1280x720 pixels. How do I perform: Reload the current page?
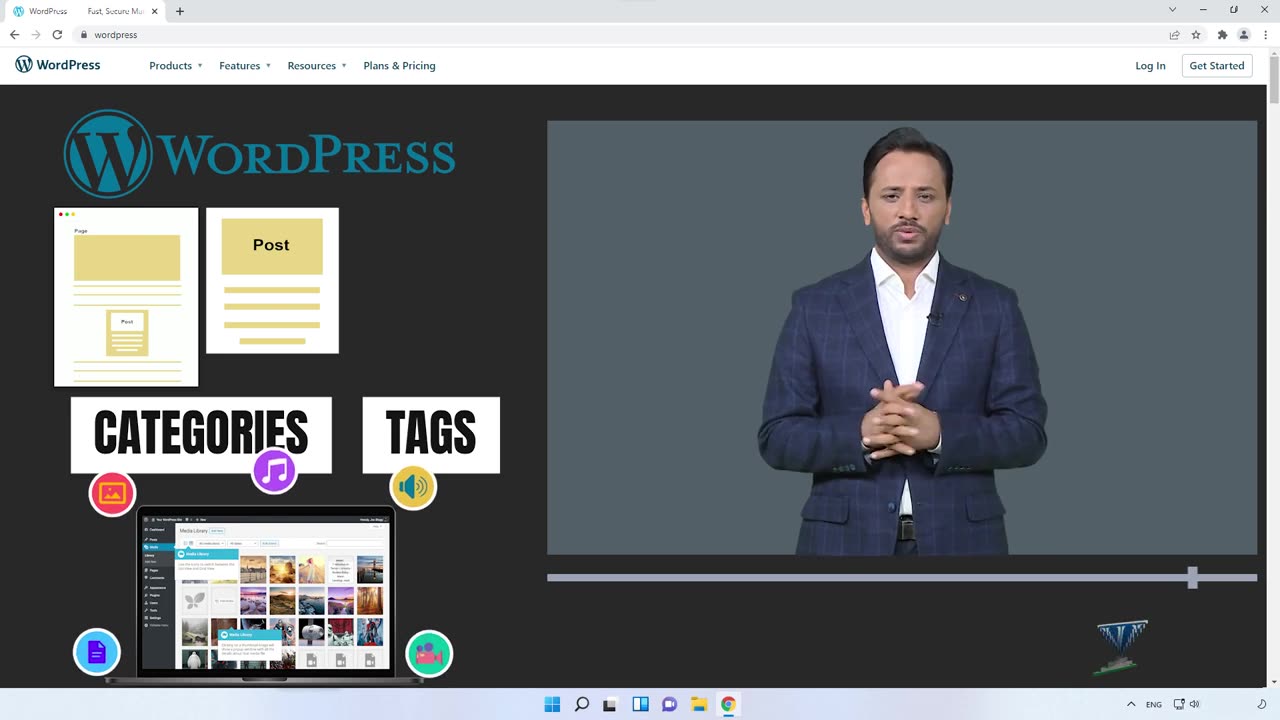pos(57,35)
